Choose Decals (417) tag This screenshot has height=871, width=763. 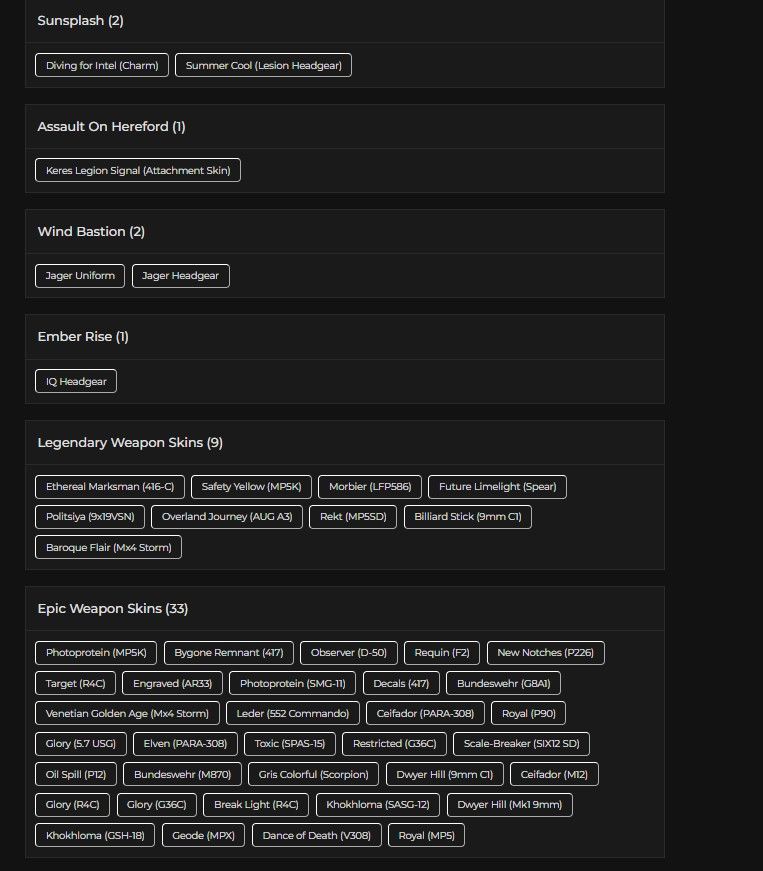[x=401, y=683]
